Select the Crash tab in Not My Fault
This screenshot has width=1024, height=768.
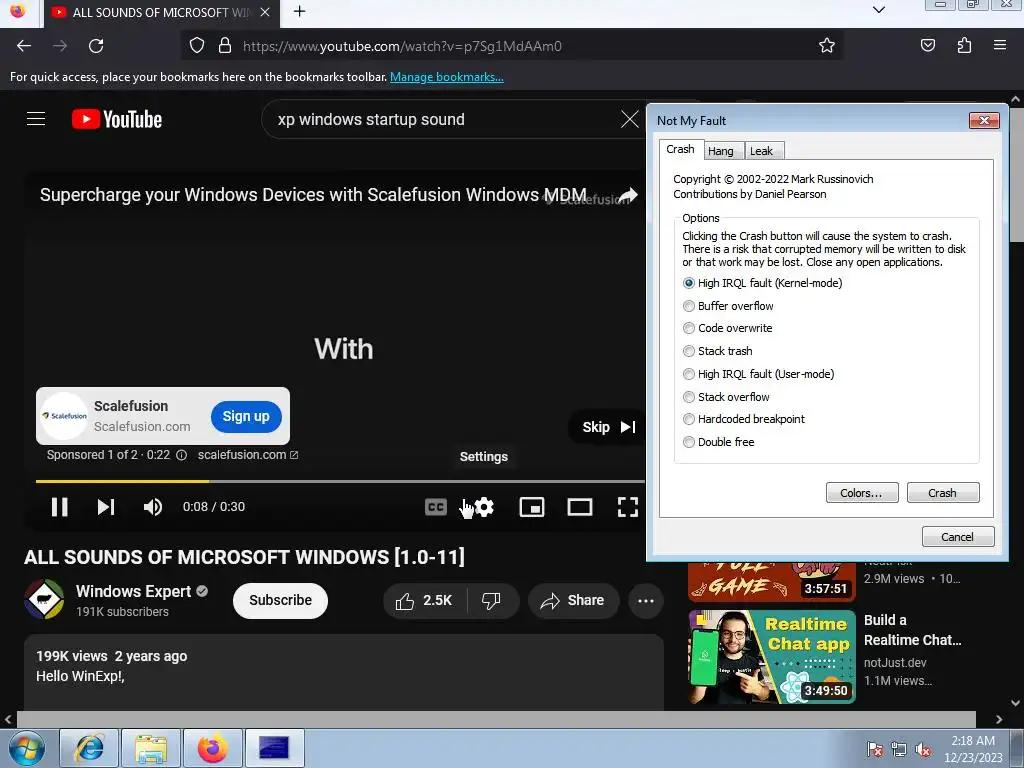(680, 149)
